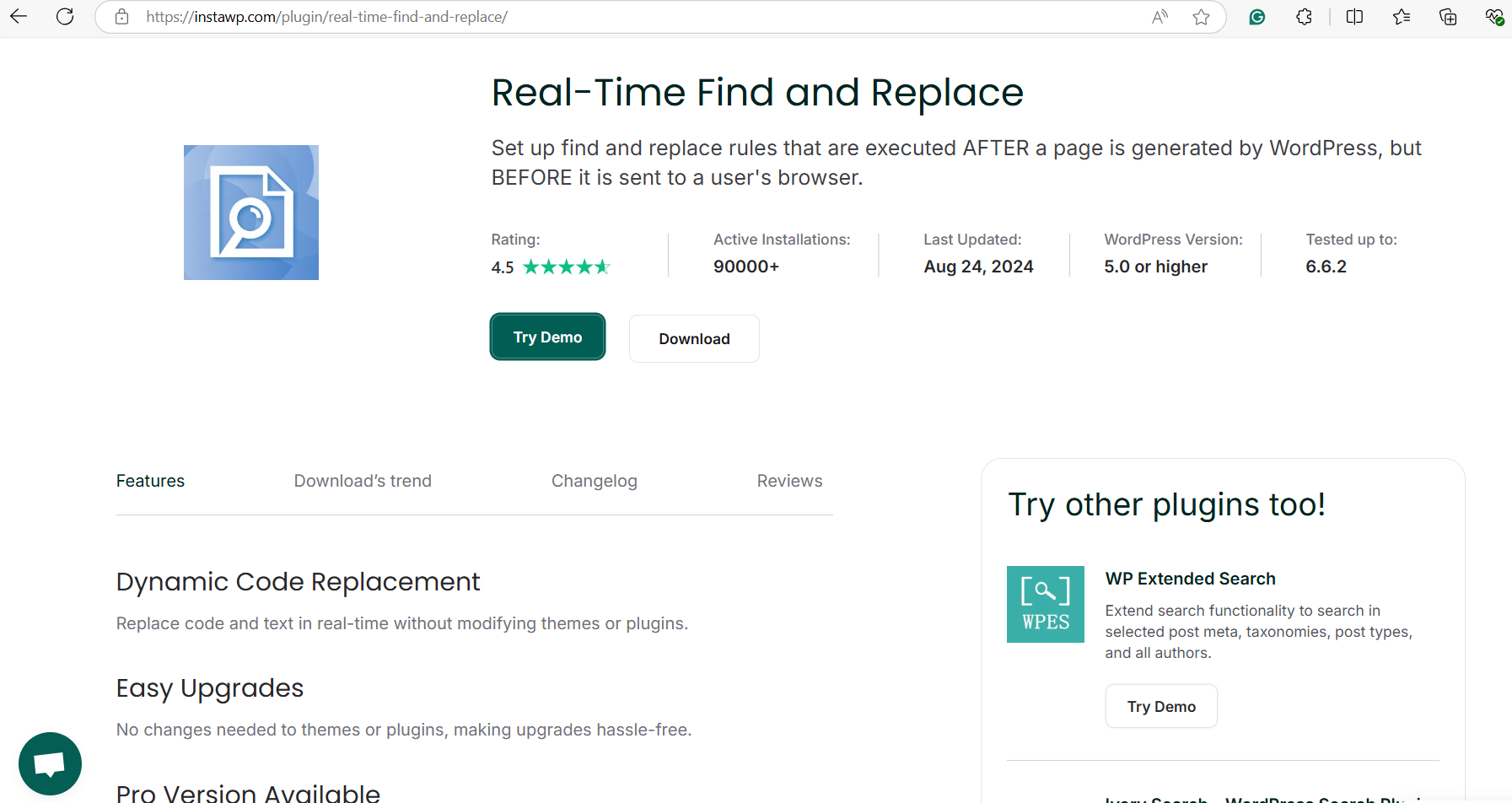Click the WP Extended Search WPES logo

pos(1046,604)
